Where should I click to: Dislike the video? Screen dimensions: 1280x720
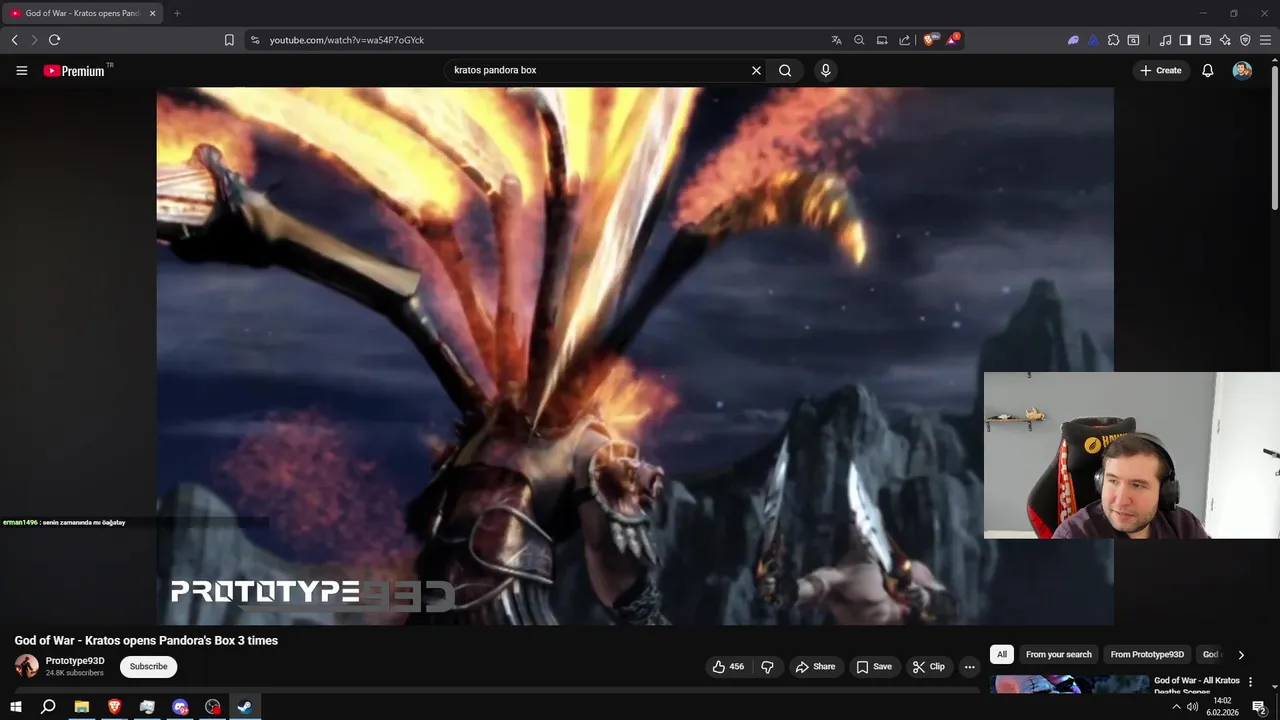tap(767, 667)
